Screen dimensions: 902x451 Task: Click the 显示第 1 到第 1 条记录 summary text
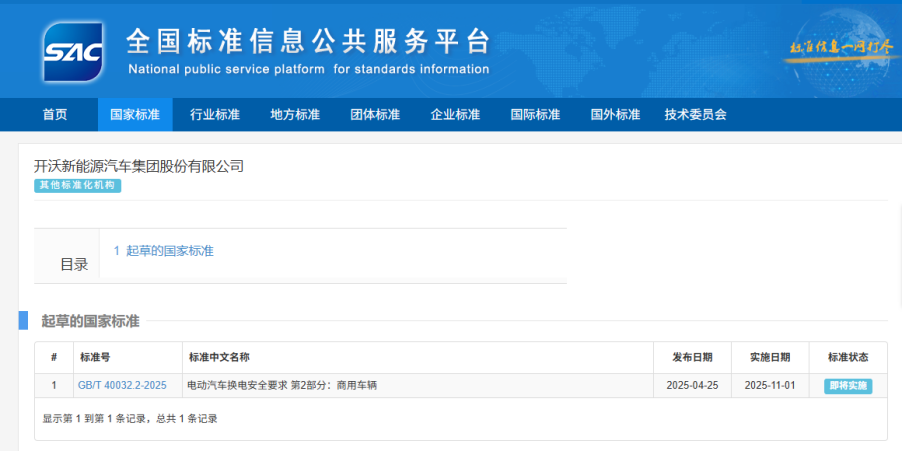point(129,419)
